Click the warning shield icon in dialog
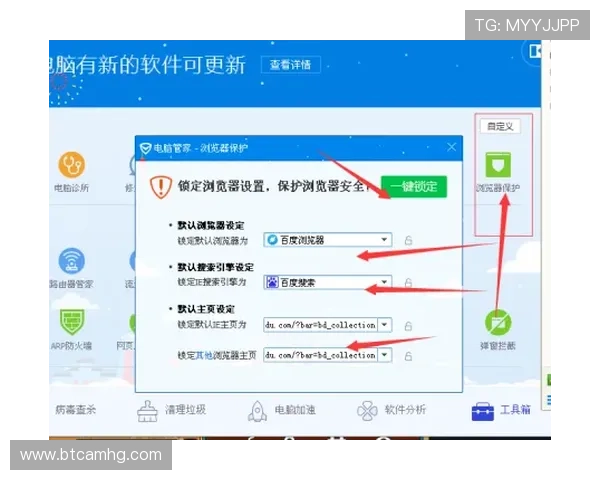This screenshot has height=480, width=600. pyautogui.click(x=160, y=187)
